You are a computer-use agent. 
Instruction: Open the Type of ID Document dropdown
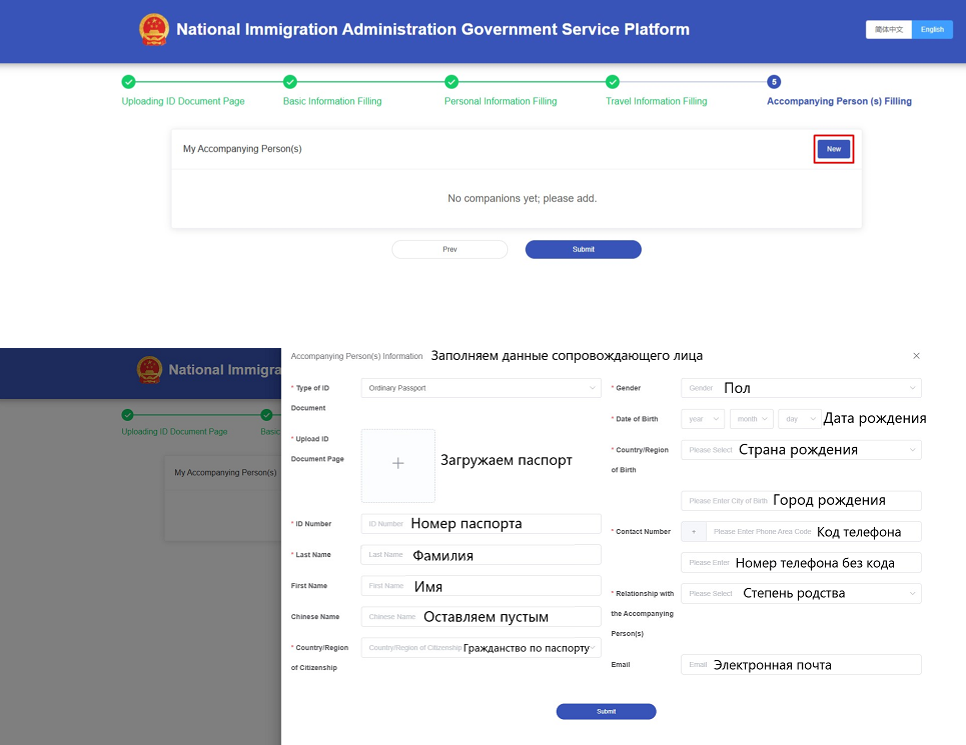pos(480,388)
